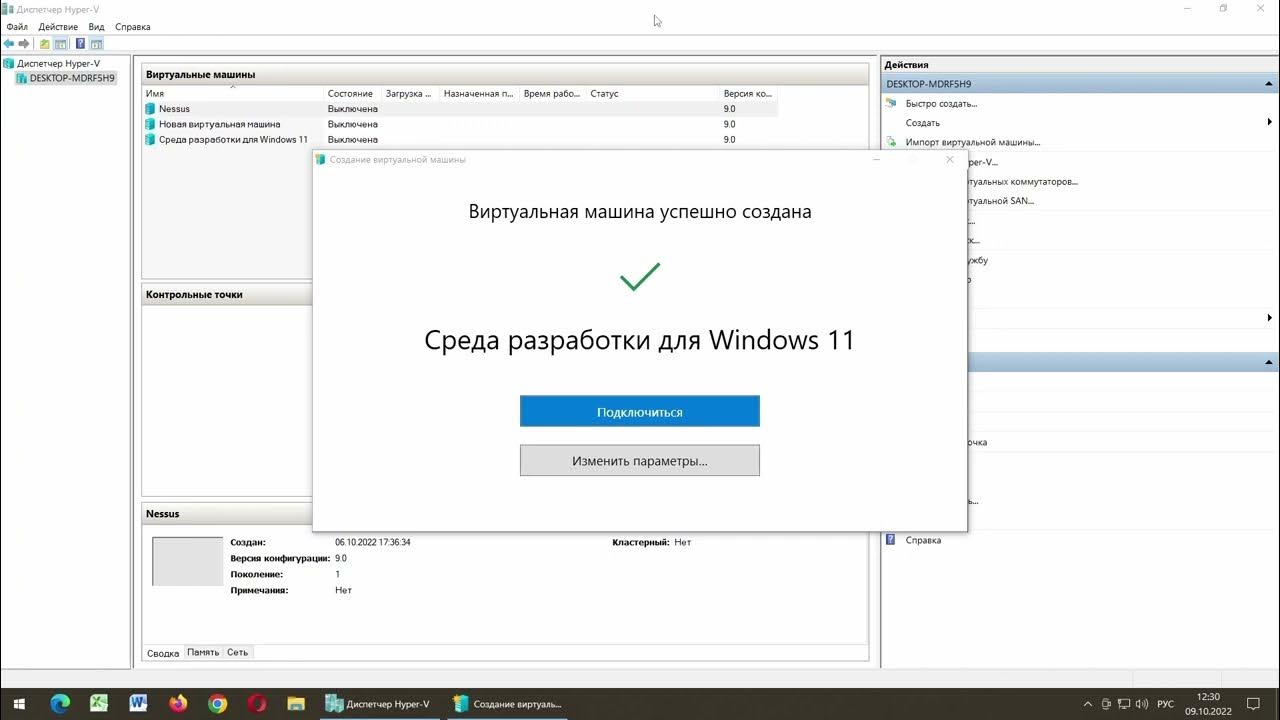This screenshot has width=1280, height=720.
Task: Click Импорт виртуальной машины action link
Action: click(972, 142)
